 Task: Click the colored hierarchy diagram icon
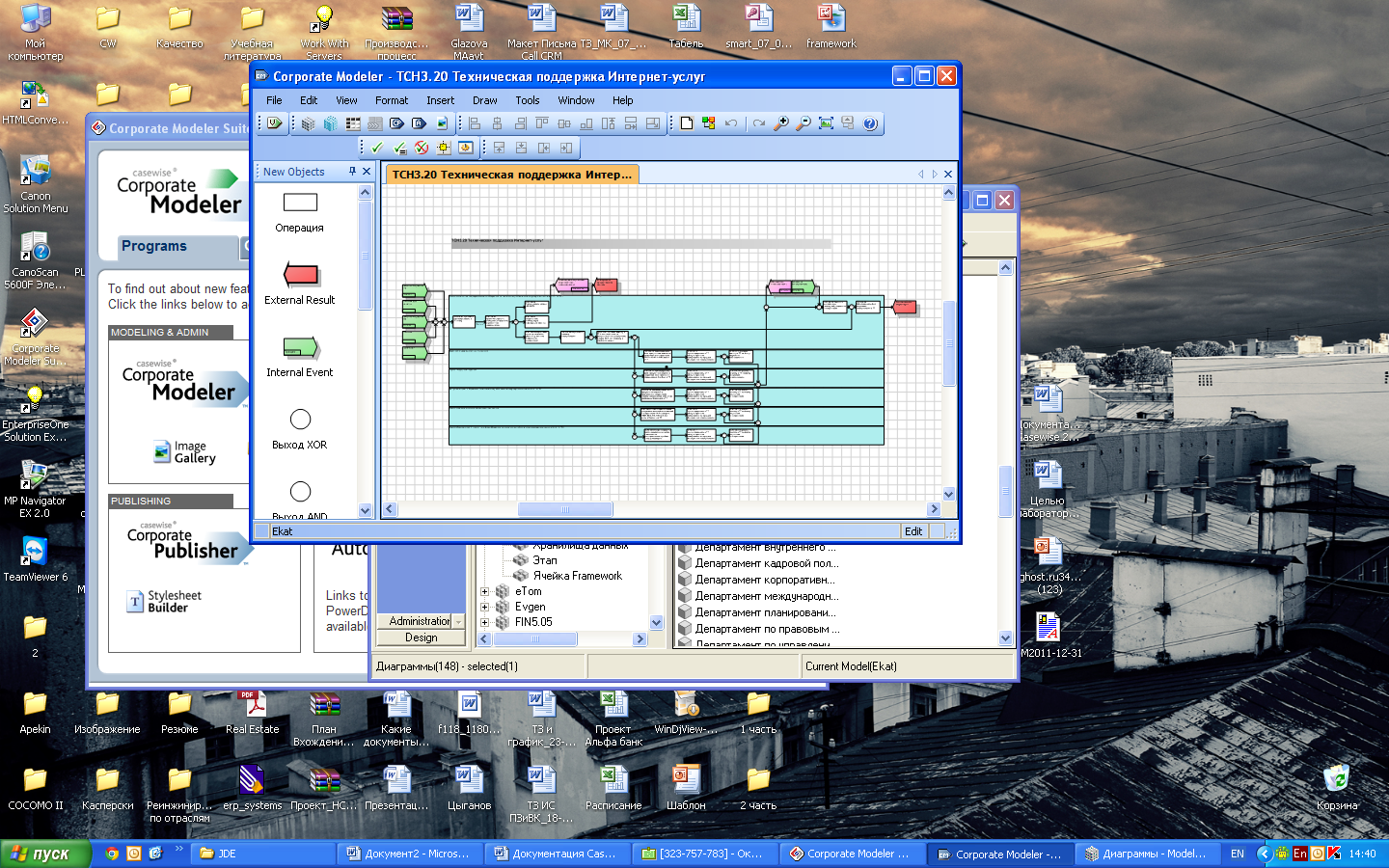[709, 123]
